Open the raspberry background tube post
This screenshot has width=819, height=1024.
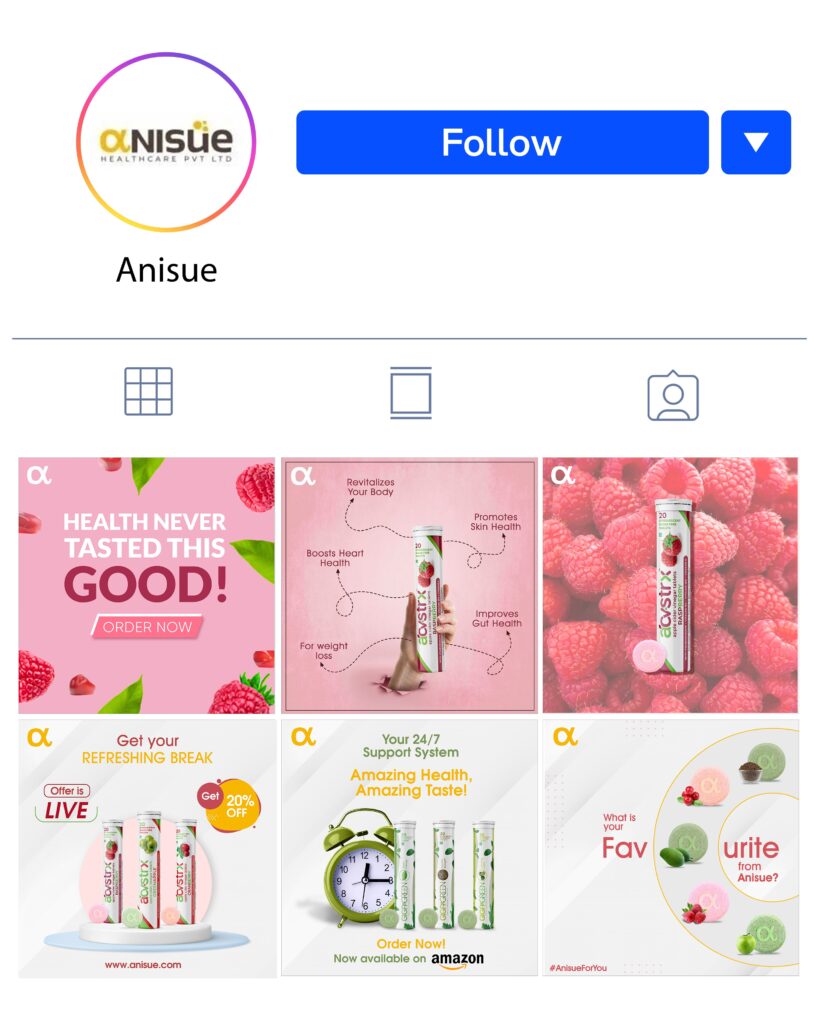point(670,585)
